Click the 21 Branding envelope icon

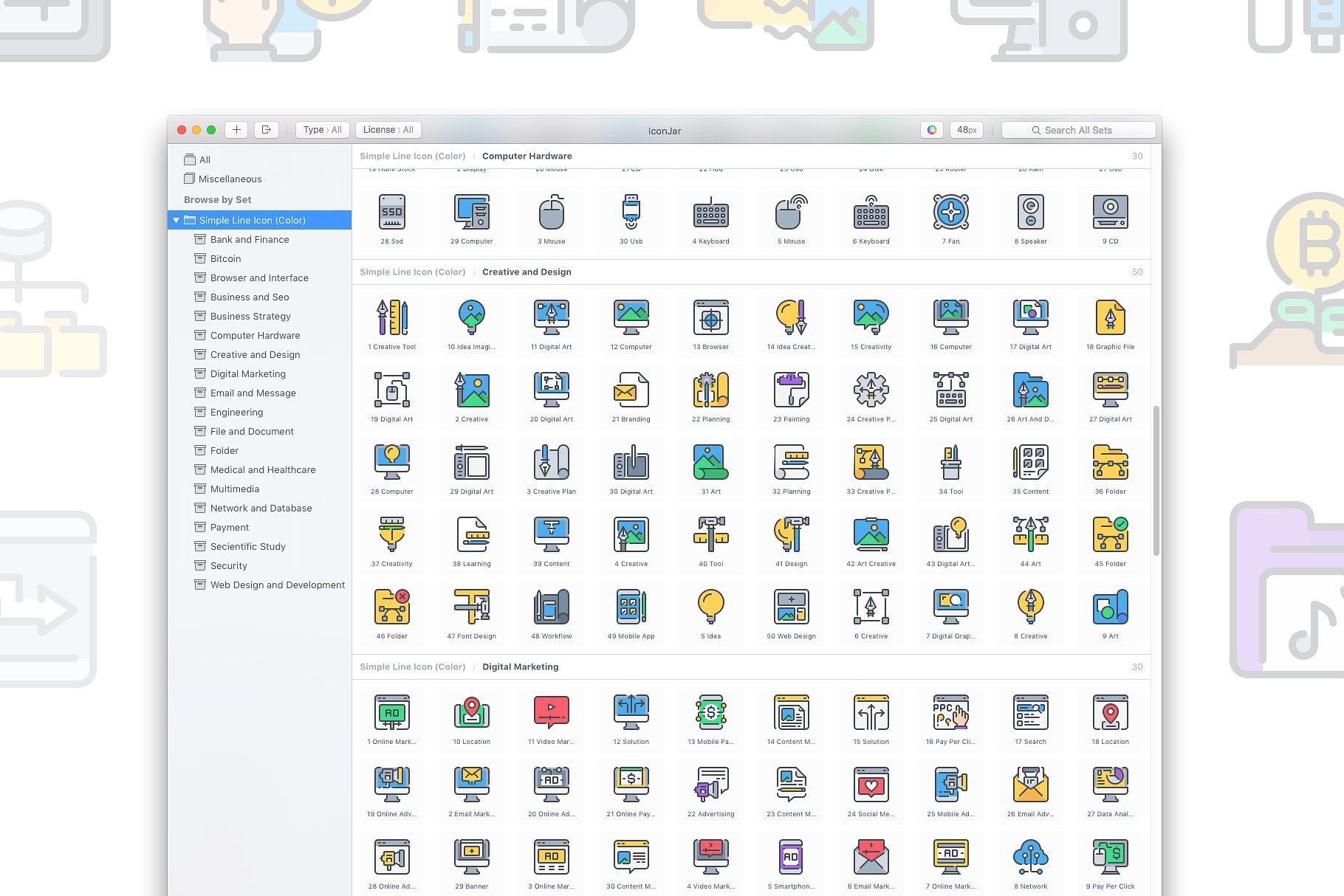coord(631,390)
